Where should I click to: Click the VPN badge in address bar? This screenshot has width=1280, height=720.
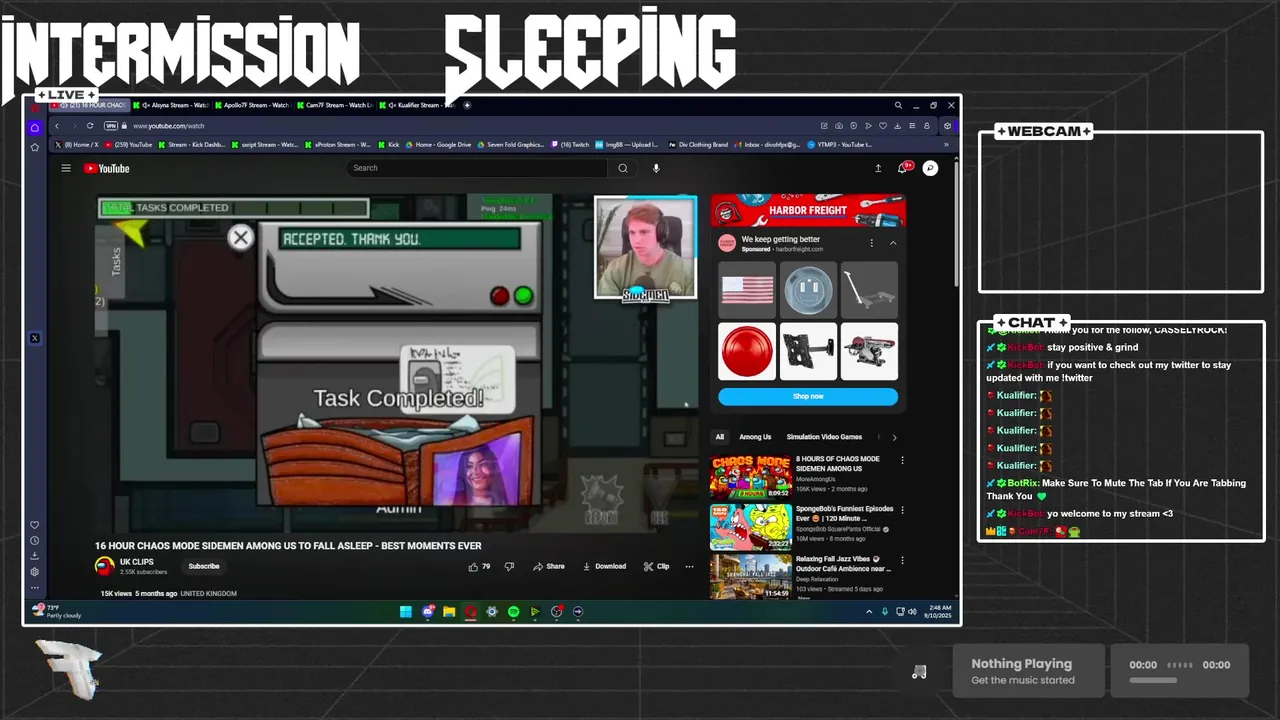[x=111, y=126]
